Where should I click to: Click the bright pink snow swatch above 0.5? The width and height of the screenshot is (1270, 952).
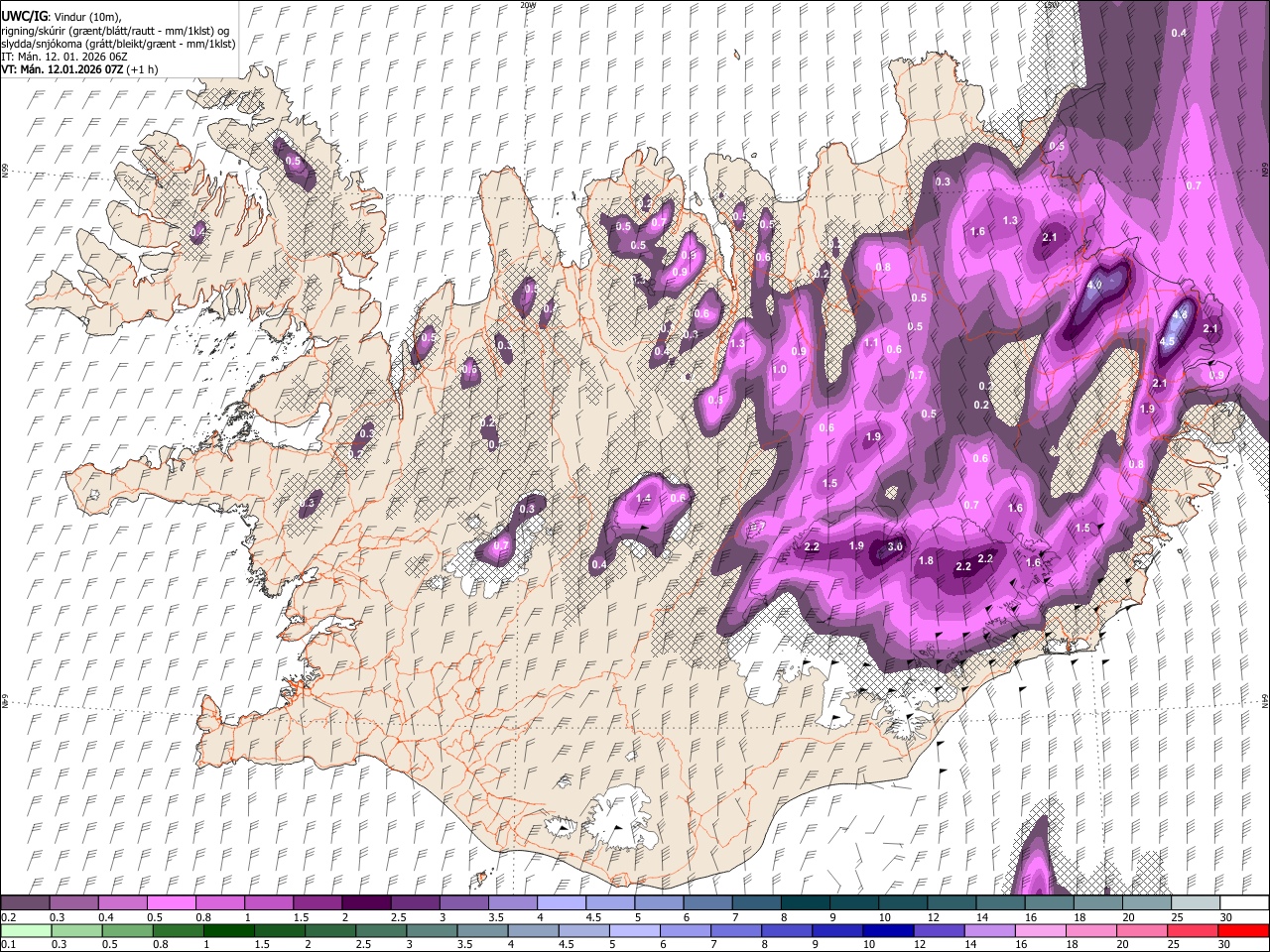coord(171,903)
